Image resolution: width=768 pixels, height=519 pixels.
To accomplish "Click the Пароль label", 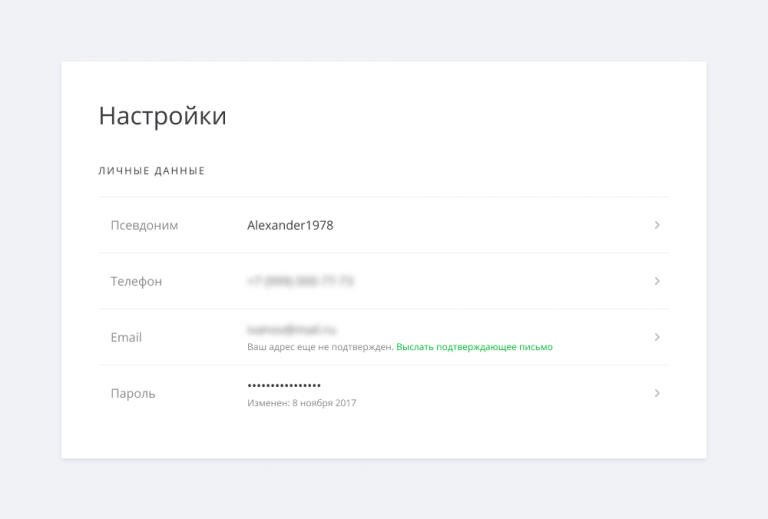I will (133, 393).
